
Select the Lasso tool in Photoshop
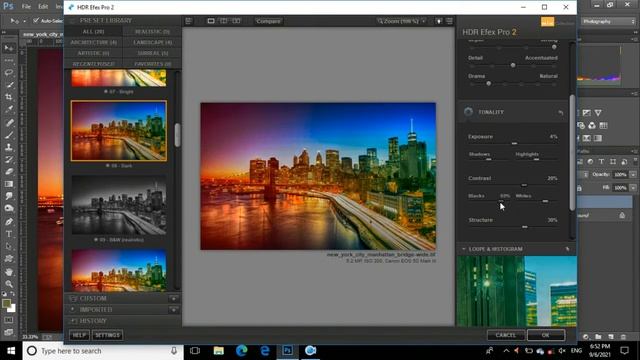[x=9, y=73]
